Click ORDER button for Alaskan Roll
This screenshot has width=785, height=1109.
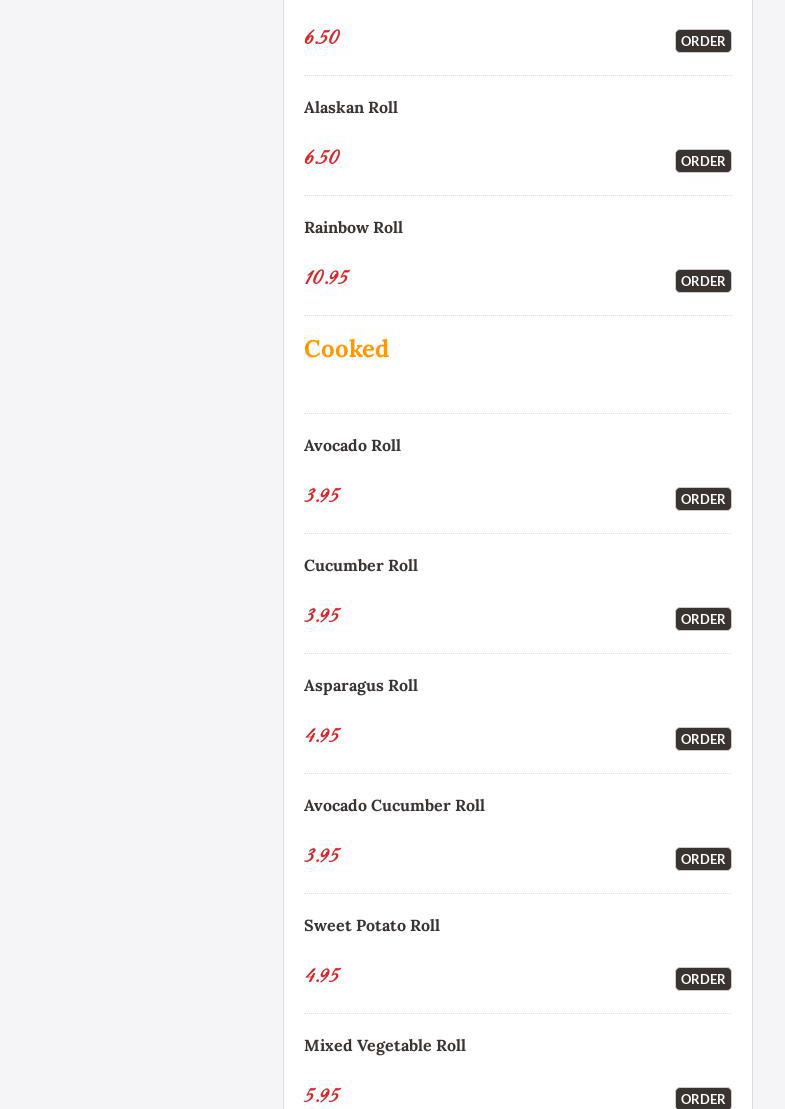(x=703, y=161)
